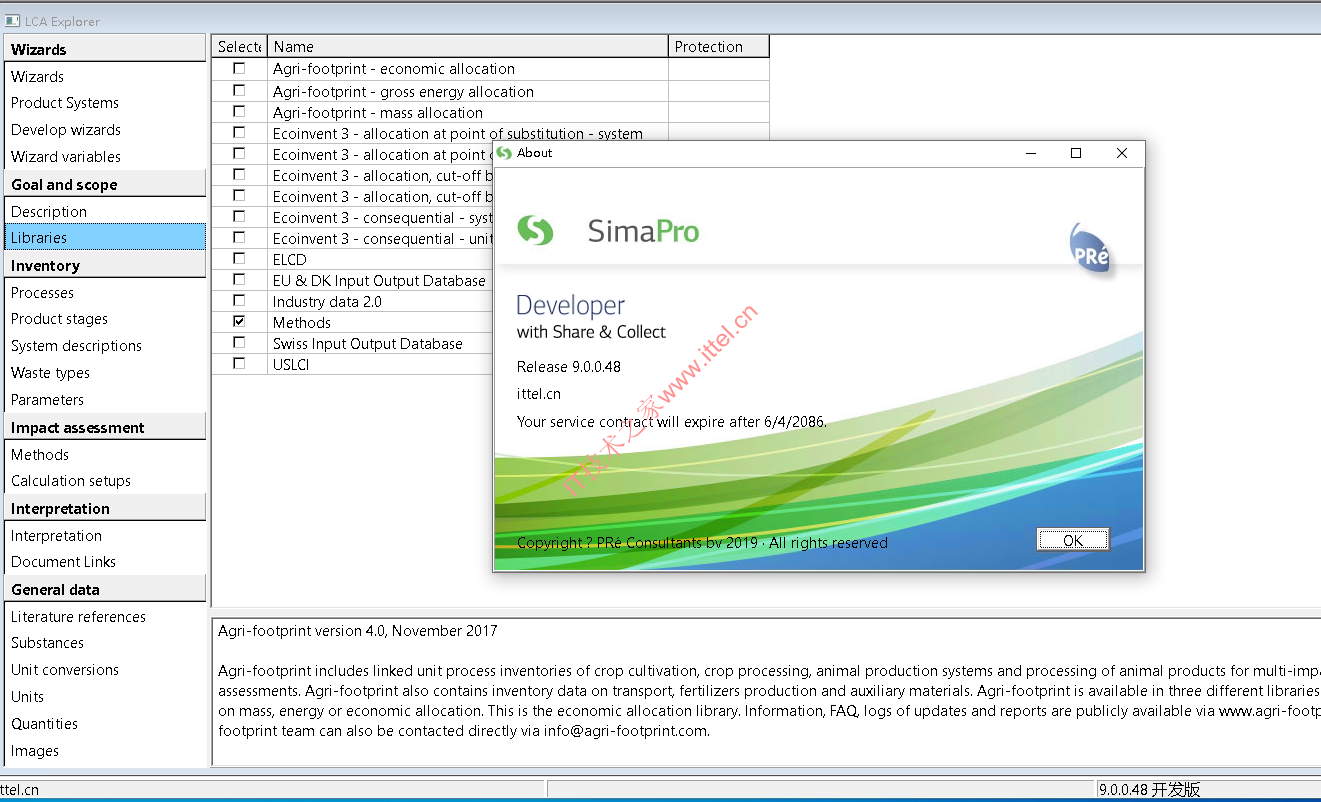Viewport: 1321px width, 802px height.
Task: Click the 9.0.0.48 version in status bar
Action: pos(1149,789)
